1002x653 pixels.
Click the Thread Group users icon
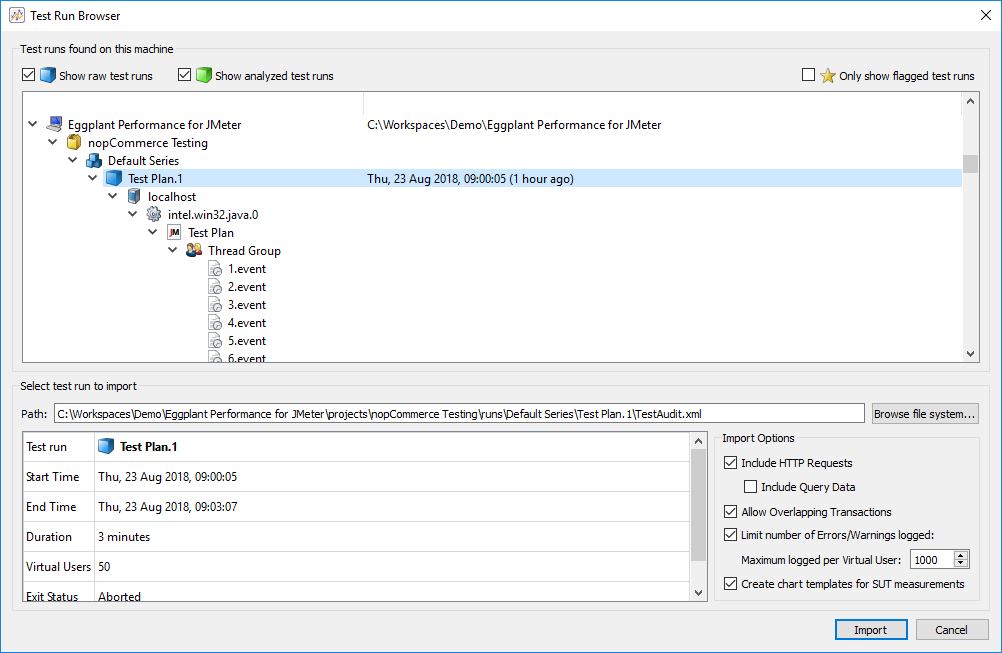[194, 250]
